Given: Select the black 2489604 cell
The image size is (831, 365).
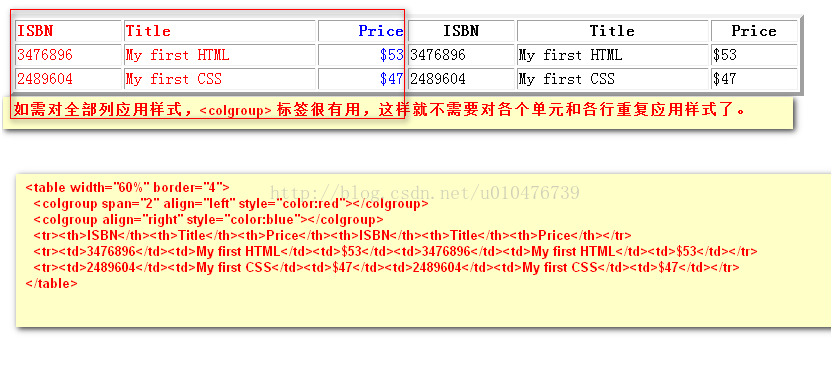Looking at the screenshot, I should click(461, 79).
